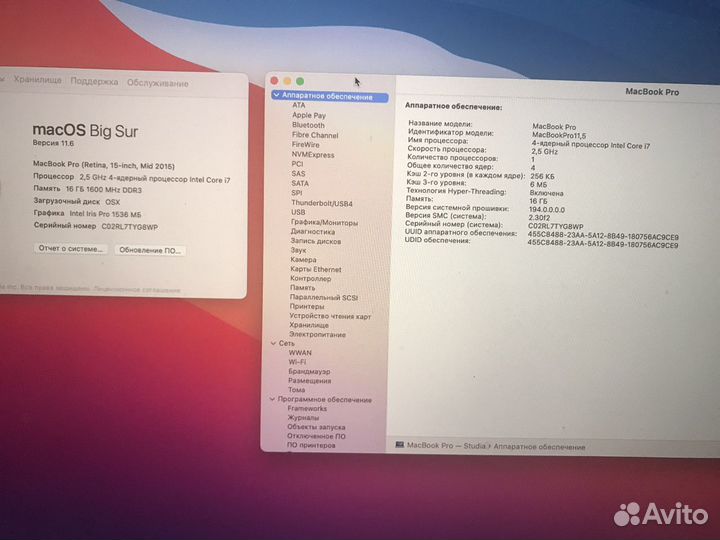
Task: Select WWAN under Сеть
Action: [300, 353]
